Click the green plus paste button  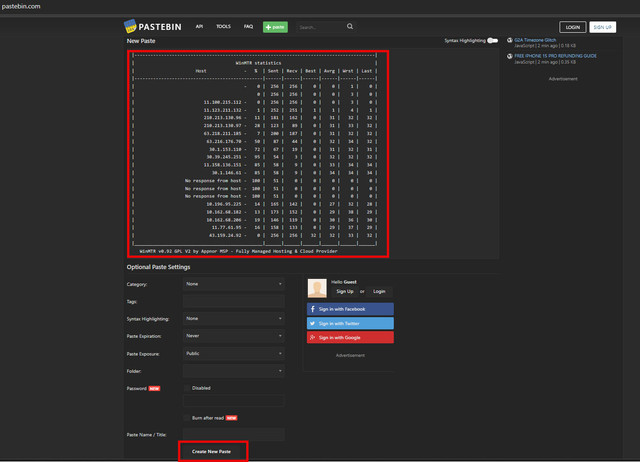275,27
